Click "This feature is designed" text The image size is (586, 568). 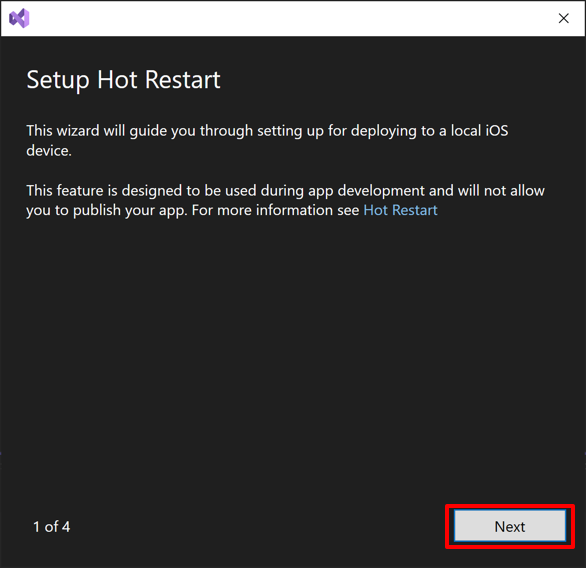[x=104, y=191]
